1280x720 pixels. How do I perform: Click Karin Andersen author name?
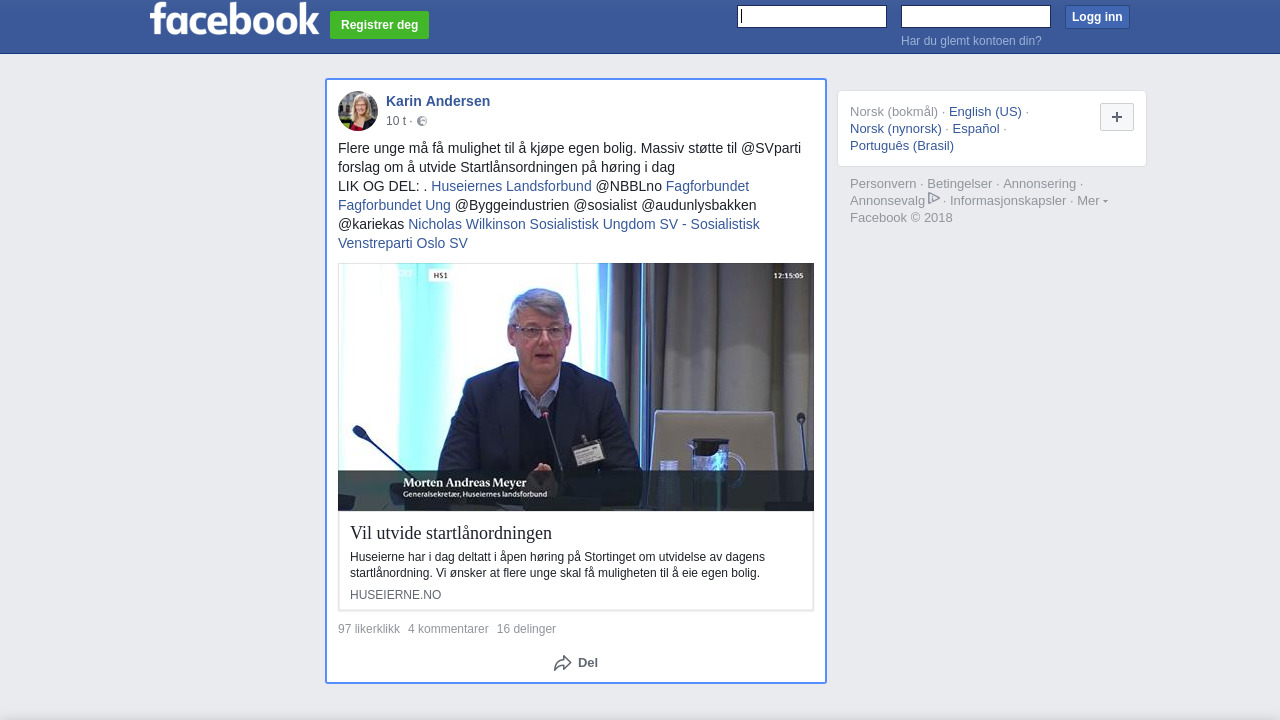438,101
